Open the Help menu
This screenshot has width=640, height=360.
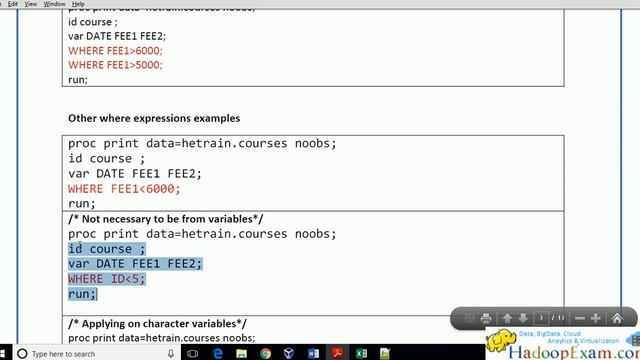(78, 4)
